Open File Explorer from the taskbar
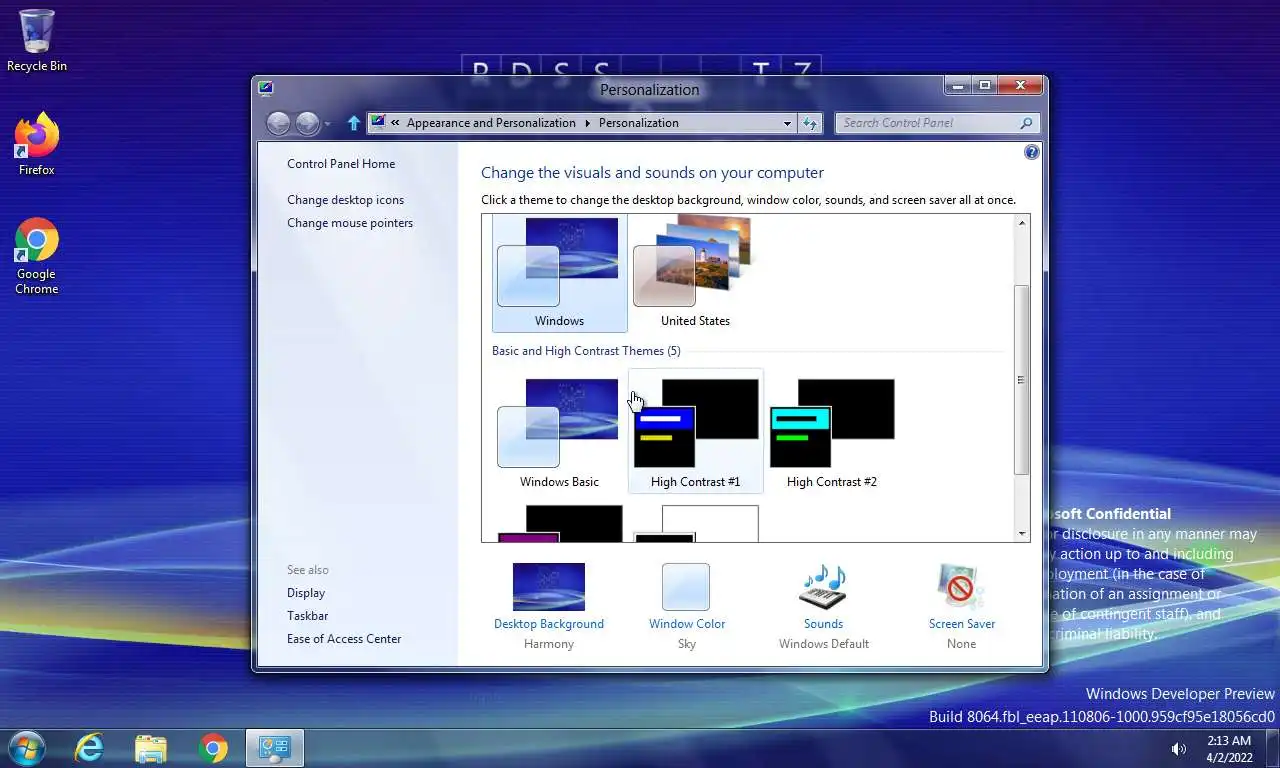This screenshot has height=768, width=1280. 151,748
